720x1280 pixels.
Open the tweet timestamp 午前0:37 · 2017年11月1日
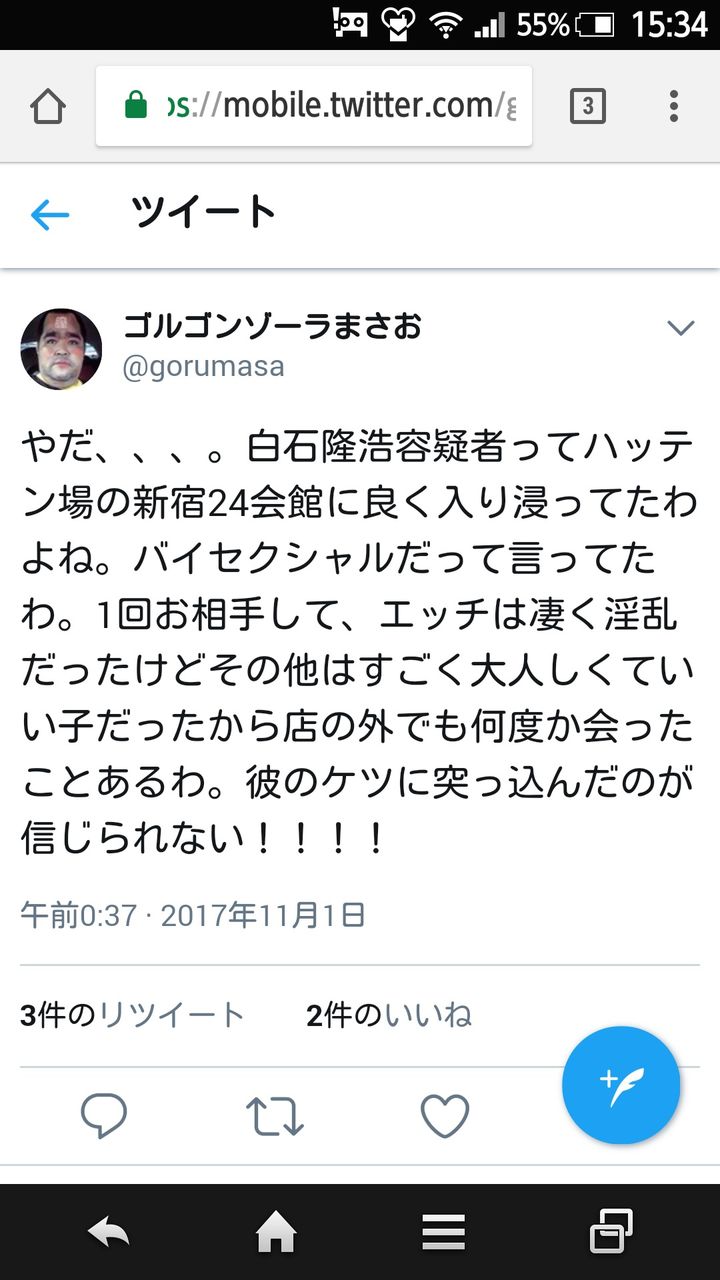tap(193, 914)
